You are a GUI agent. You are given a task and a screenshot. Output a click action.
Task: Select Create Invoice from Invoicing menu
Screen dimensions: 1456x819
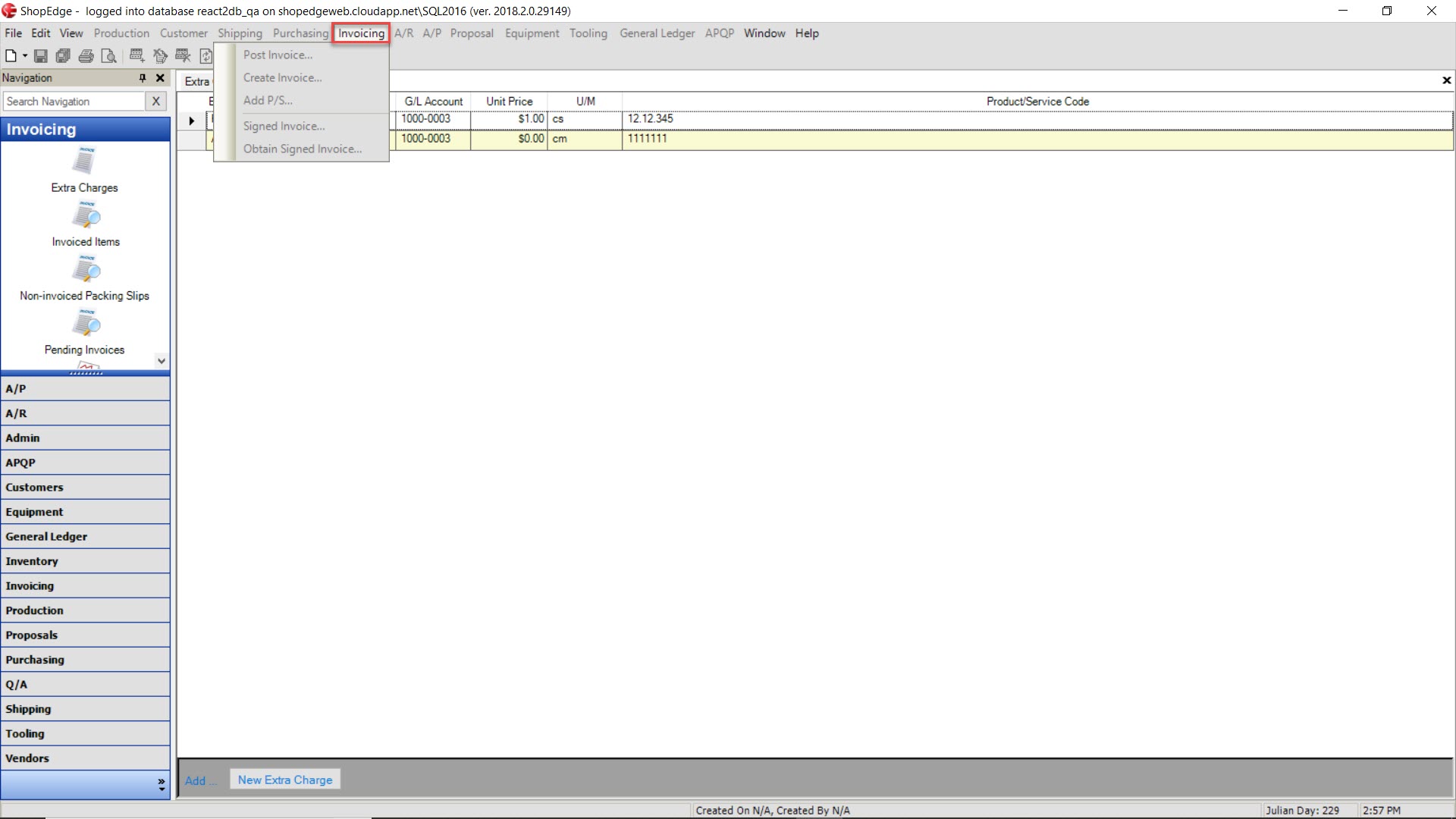pyautogui.click(x=282, y=77)
